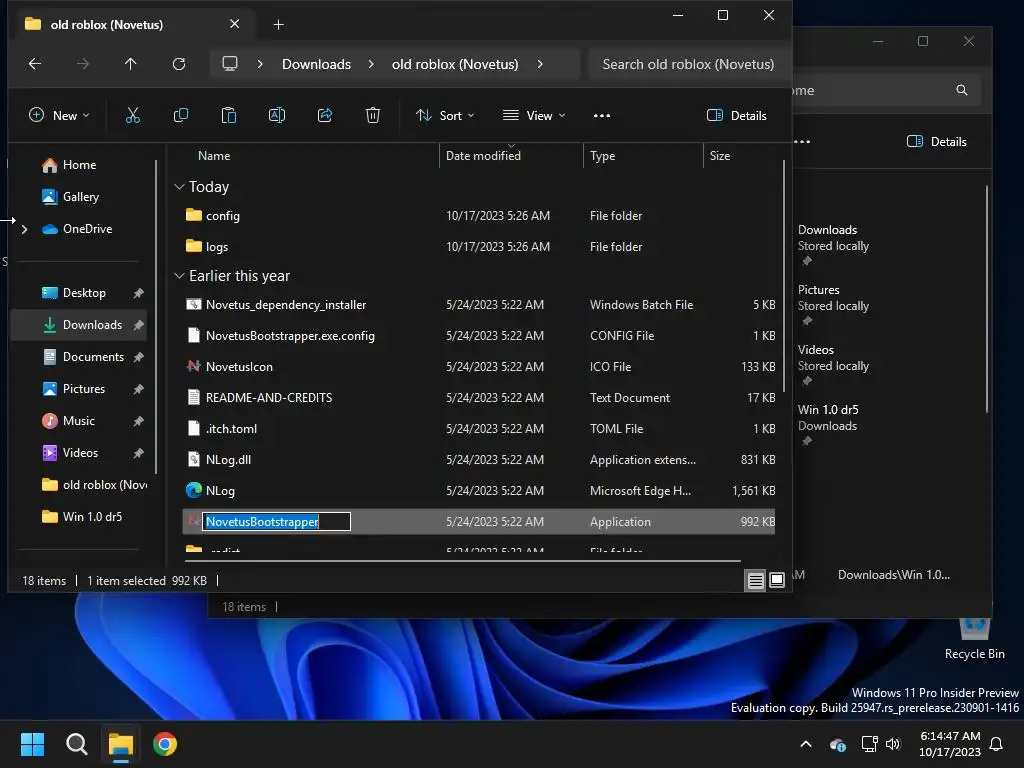Expand chevron after old roblox (Novetus) breadcrumb
Image resolution: width=1024 pixels, height=768 pixels.
pyautogui.click(x=540, y=64)
